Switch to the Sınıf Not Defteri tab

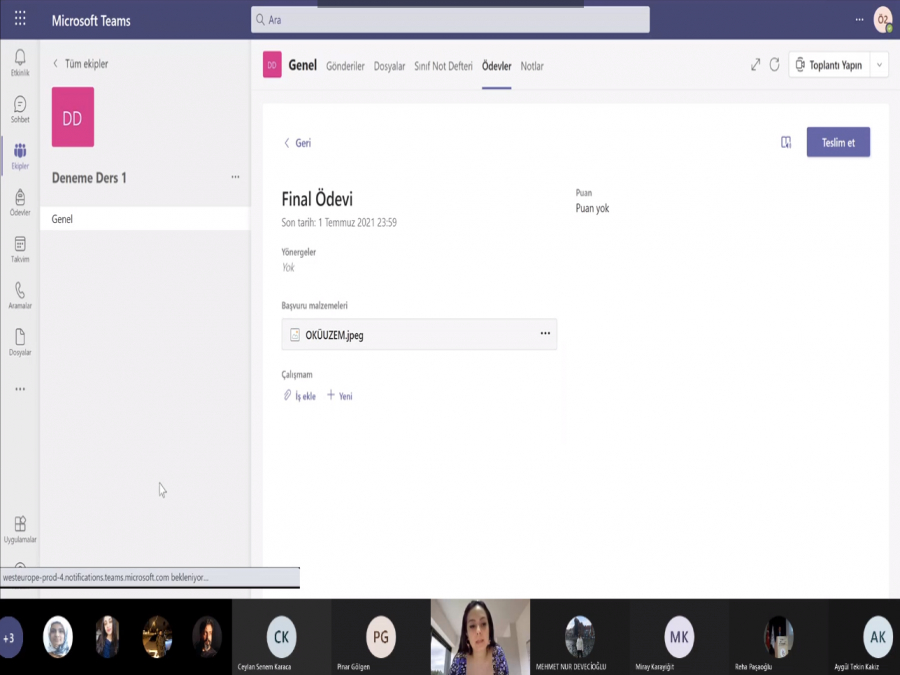pos(442,66)
